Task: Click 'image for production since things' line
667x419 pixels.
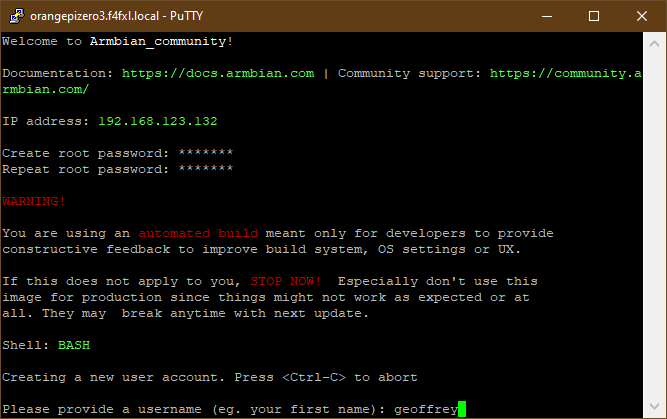Action: 265,297
